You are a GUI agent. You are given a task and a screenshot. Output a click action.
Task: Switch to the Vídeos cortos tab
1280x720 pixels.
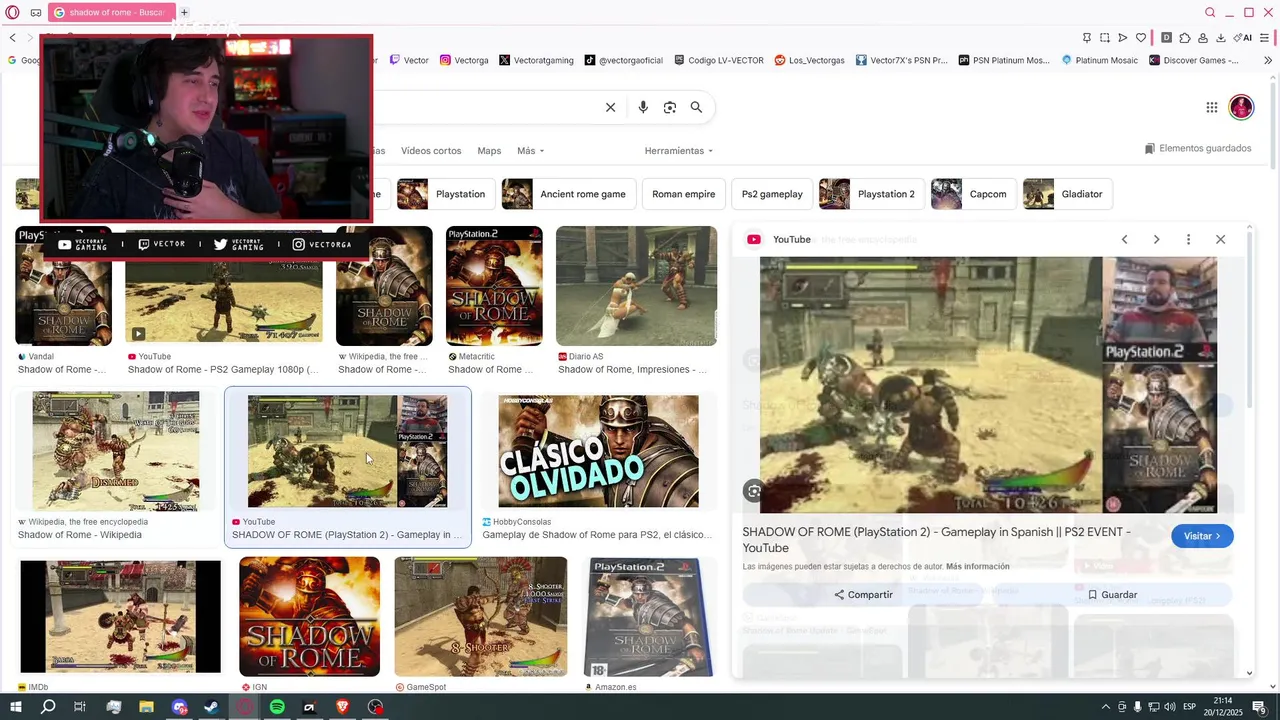click(x=431, y=151)
